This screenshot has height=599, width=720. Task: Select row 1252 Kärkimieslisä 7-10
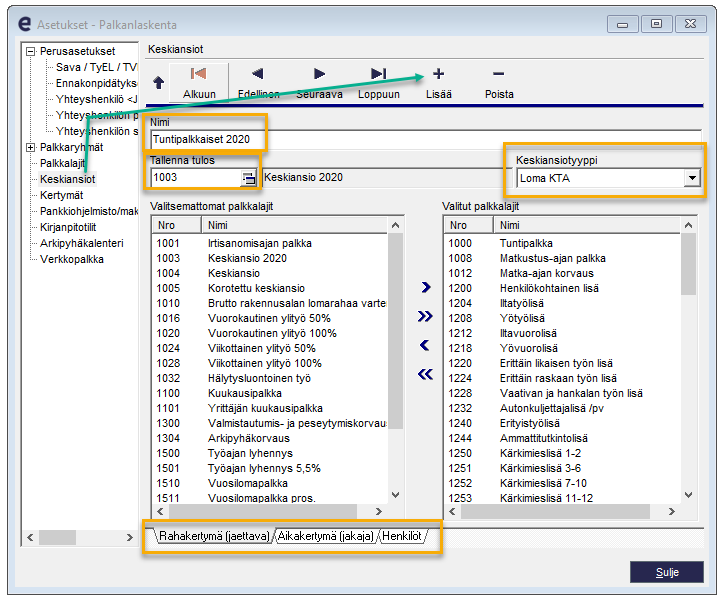click(x=562, y=483)
